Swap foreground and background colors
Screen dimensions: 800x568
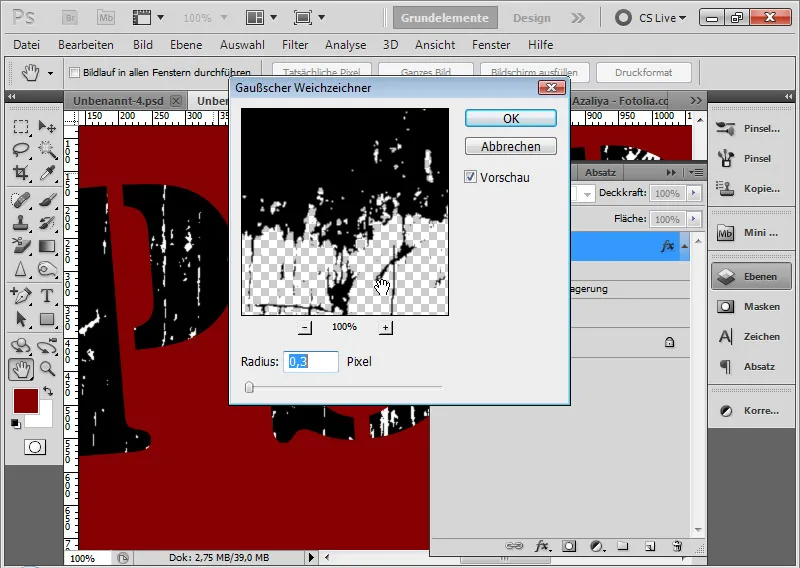[47, 391]
